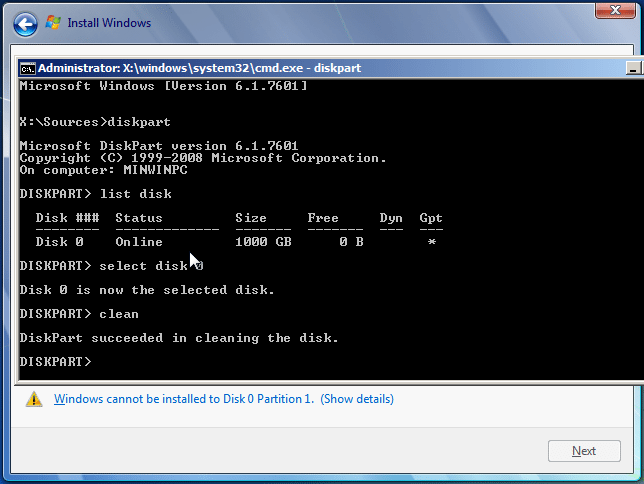The image size is (644, 484).
Task: Click 'Microsoft DiskPart version 6.1.7601' line
Action: pos(159,145)
